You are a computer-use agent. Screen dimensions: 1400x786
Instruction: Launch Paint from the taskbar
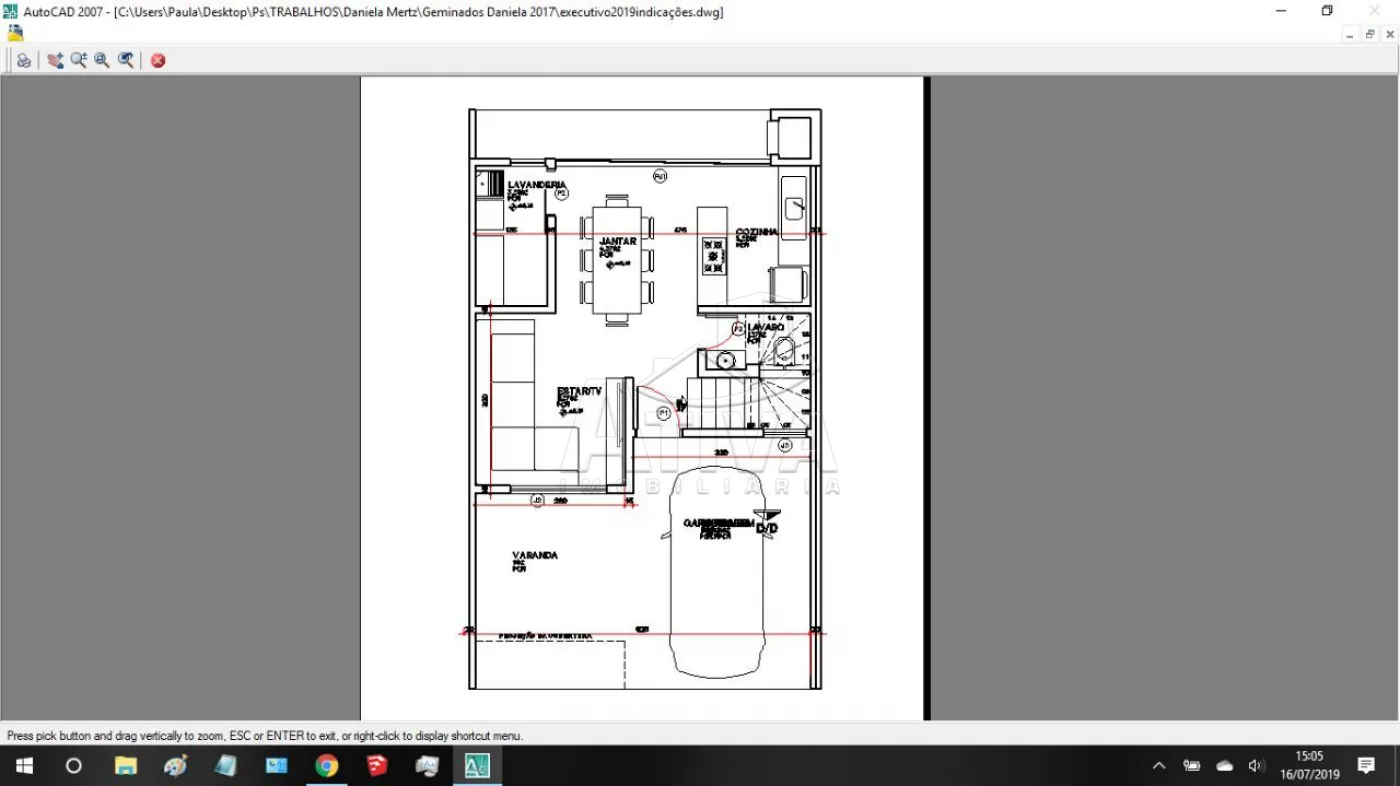click(x=175, y=766)
